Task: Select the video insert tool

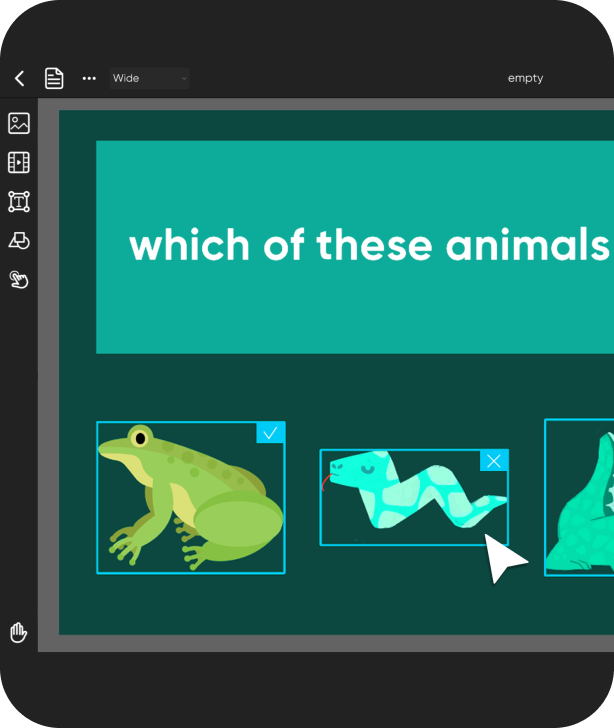Action: tap(19, 162)
